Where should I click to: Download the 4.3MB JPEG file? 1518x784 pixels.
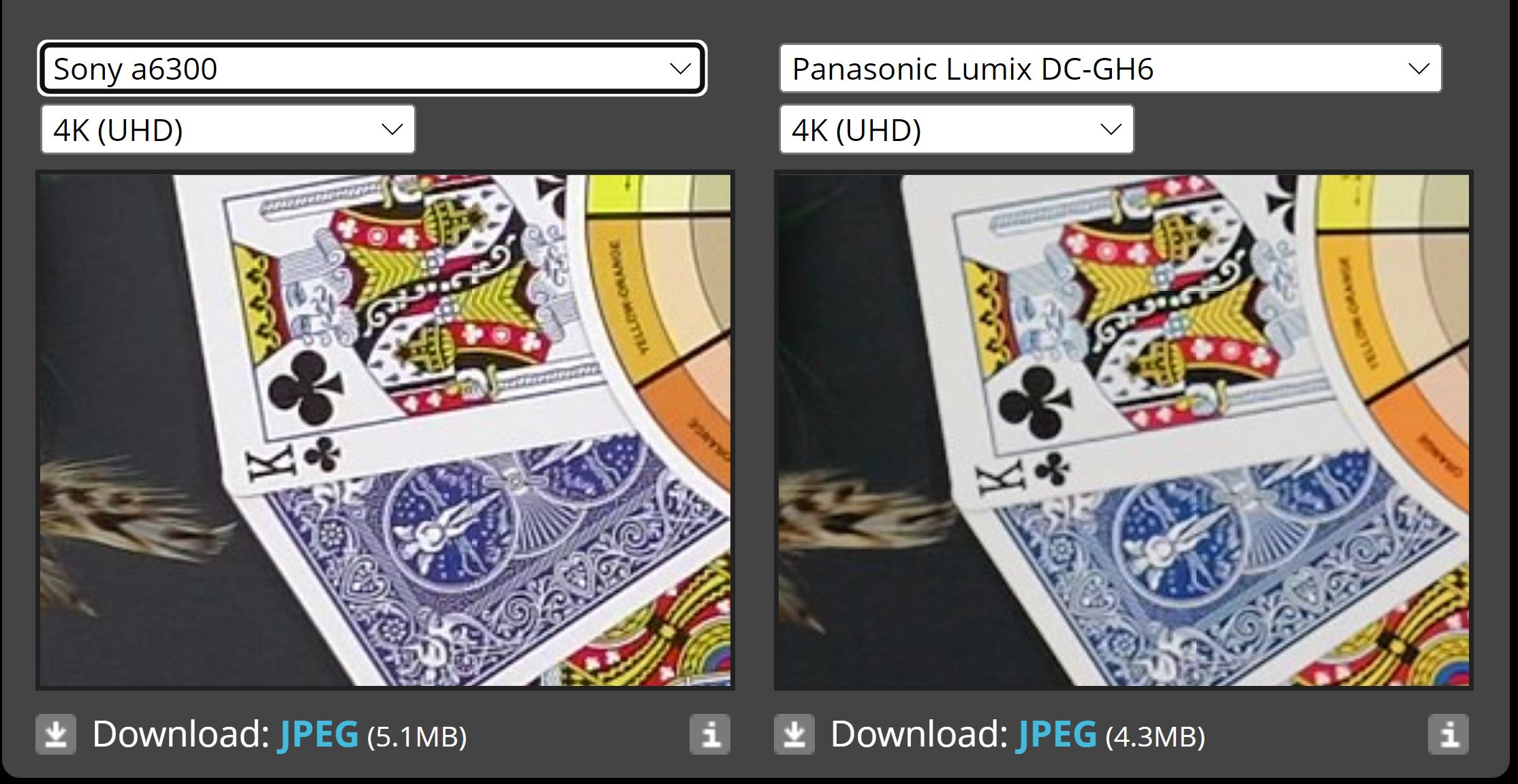(x=1057, y=734)
